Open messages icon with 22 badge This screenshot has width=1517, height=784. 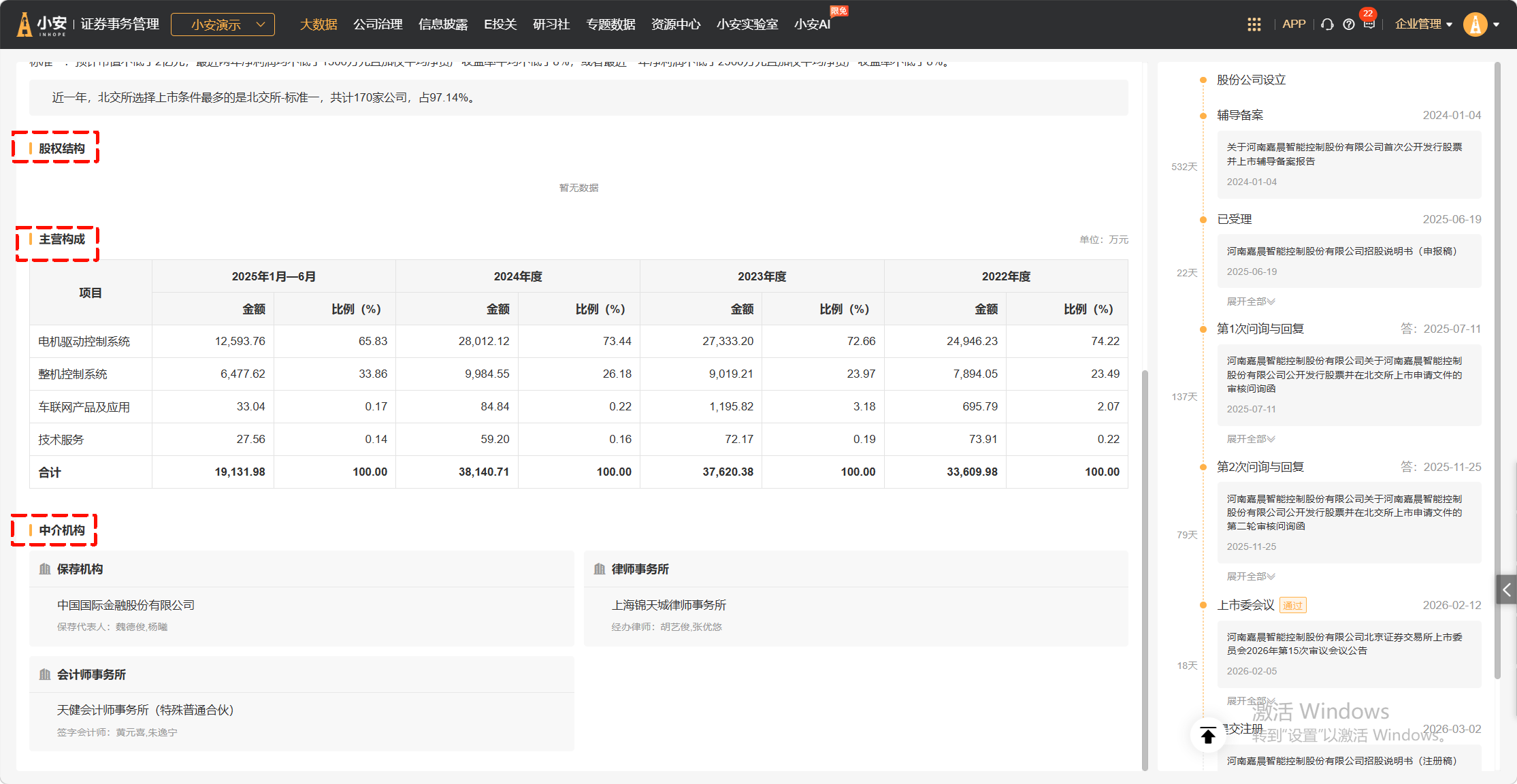point(1369,24)
